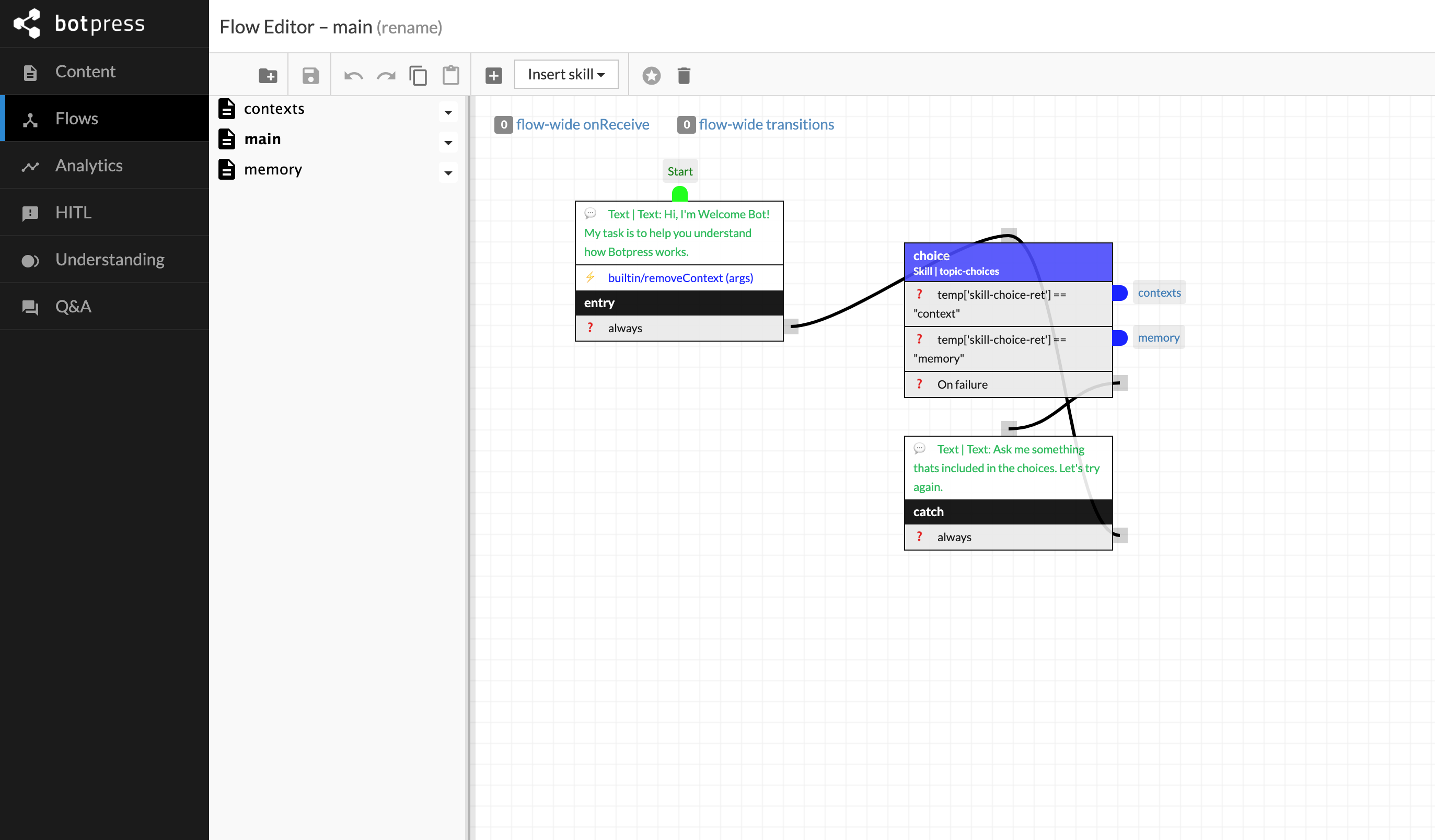Click the insert new node plus icon
This screenshot has width=1435, height=840.
(494, 75)
